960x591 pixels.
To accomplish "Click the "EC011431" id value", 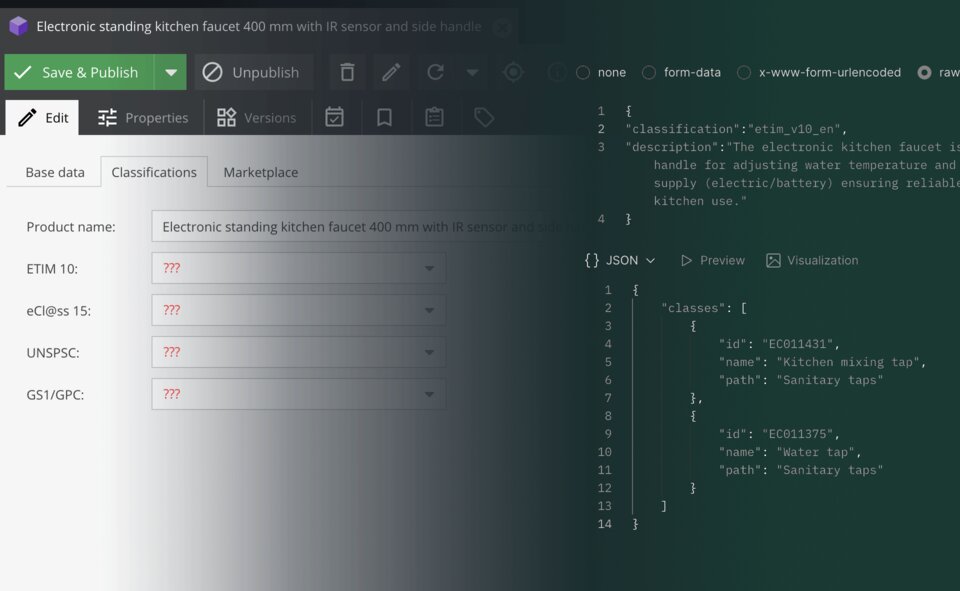I will pos(798,344).
